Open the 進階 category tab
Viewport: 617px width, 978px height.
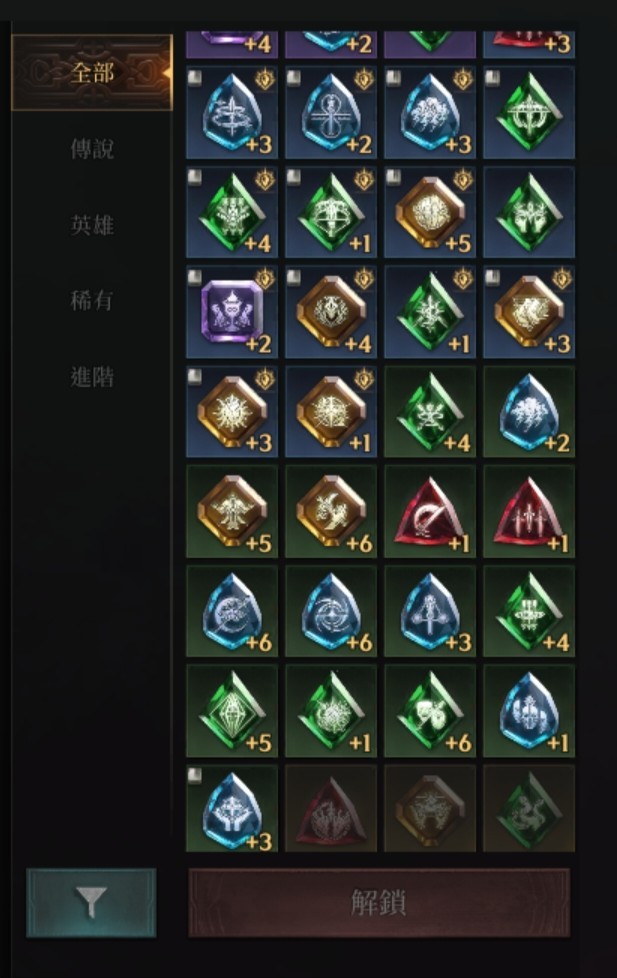pyautogui.click(x=92, y=377)
